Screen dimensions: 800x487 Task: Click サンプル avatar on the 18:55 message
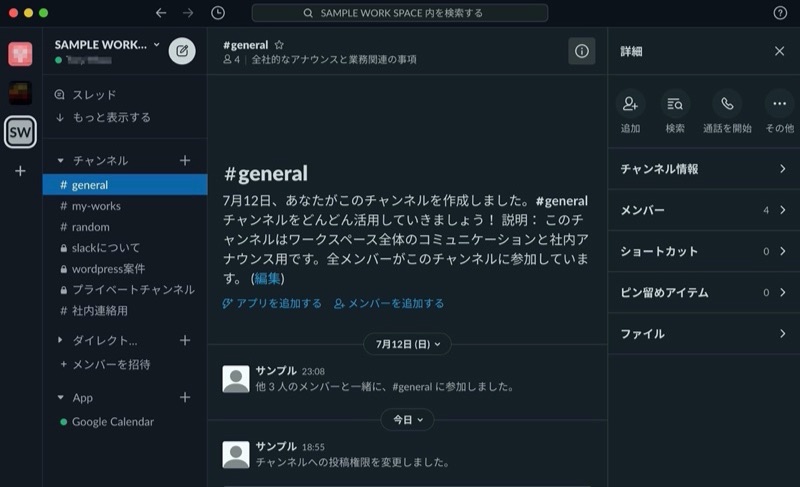coord(236,454)
